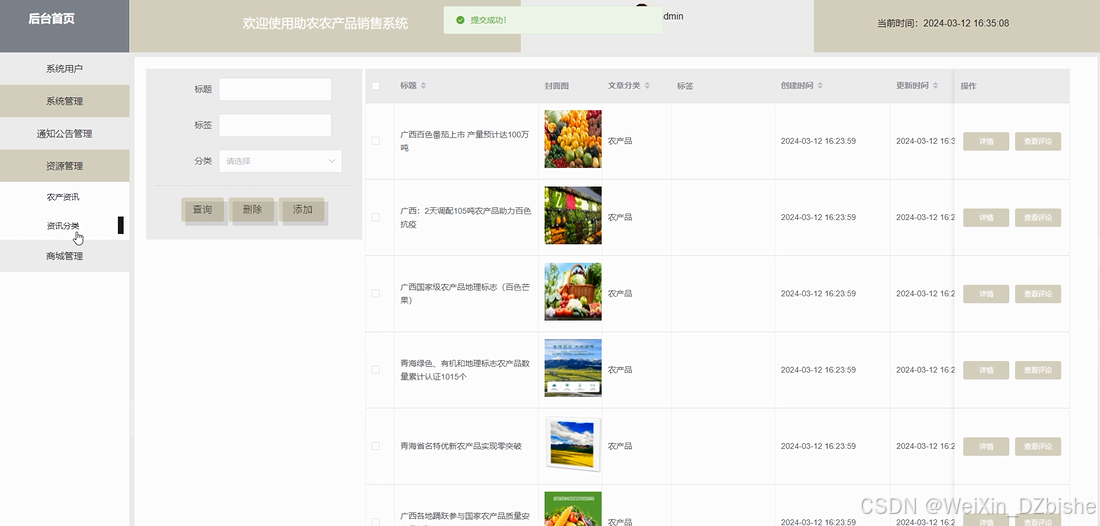Click the 标签 search input field
This screenshot has width=1100, height=526.
pyautogui.click(x=275, y=125)
